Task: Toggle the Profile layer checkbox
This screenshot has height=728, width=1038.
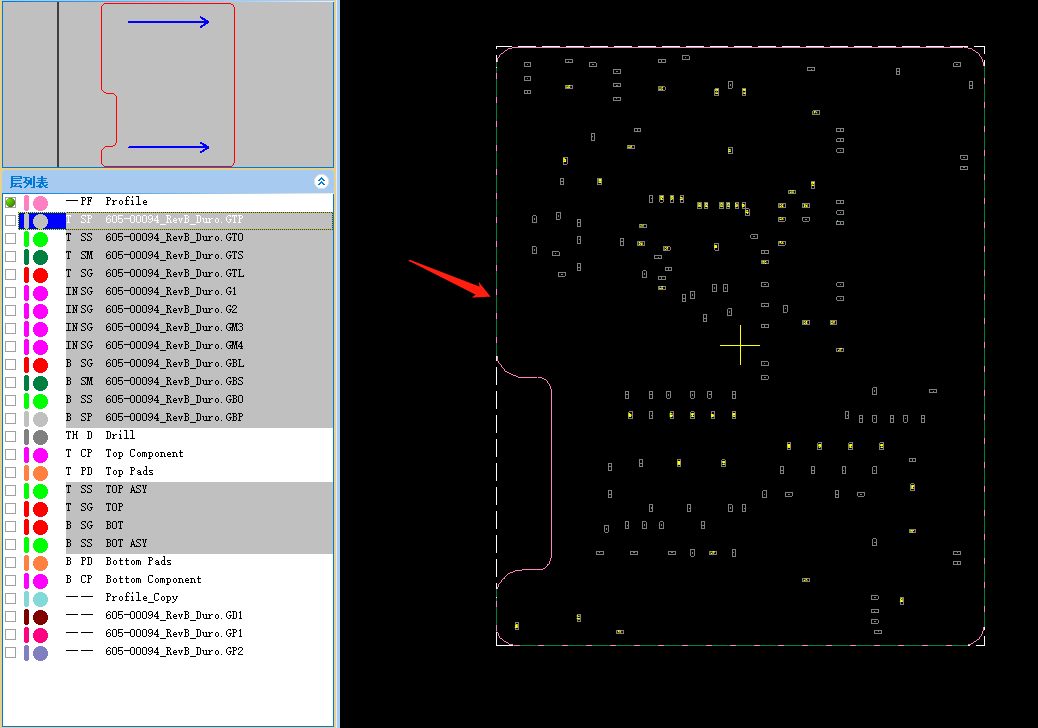Action: [11, 202]
